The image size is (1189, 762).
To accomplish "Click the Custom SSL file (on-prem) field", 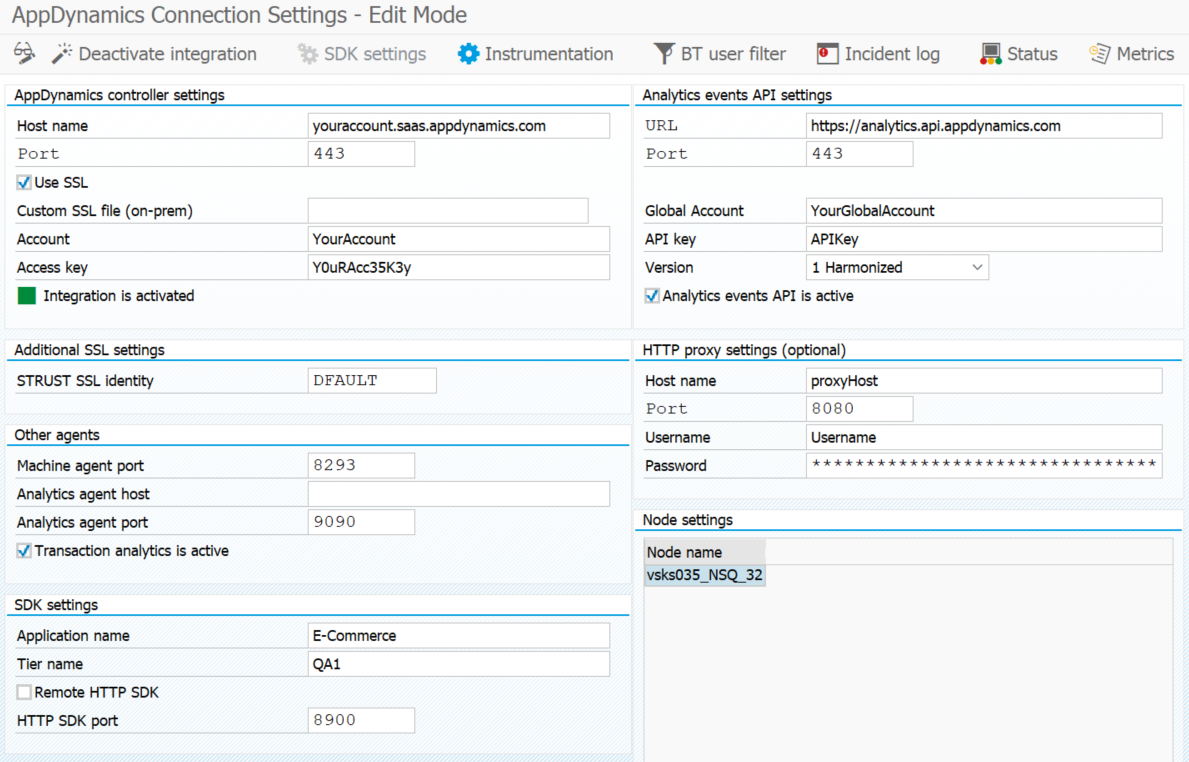I will coord(448,211).
